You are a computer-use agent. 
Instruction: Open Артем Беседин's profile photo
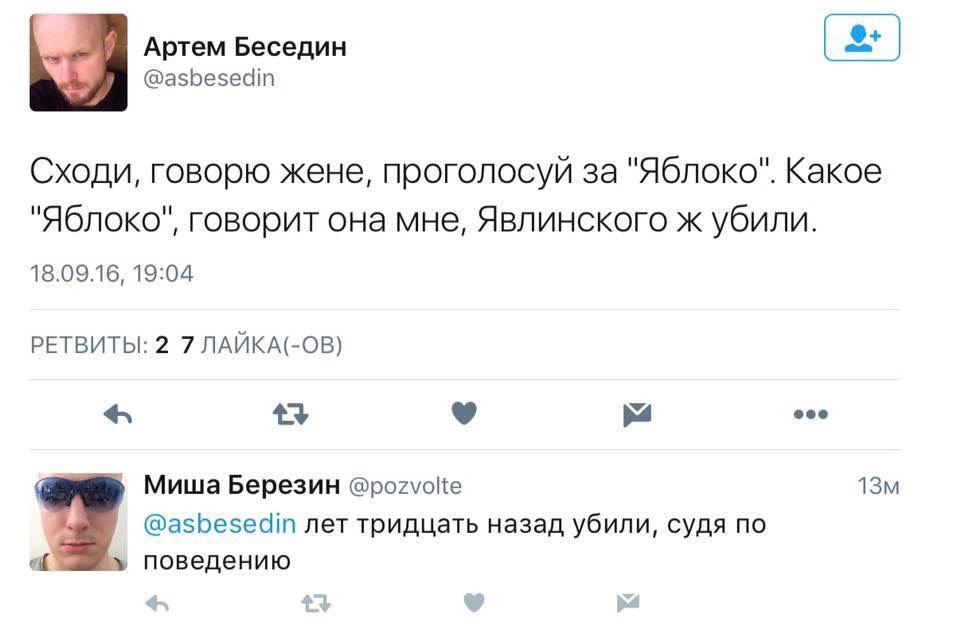pos(78,62)
